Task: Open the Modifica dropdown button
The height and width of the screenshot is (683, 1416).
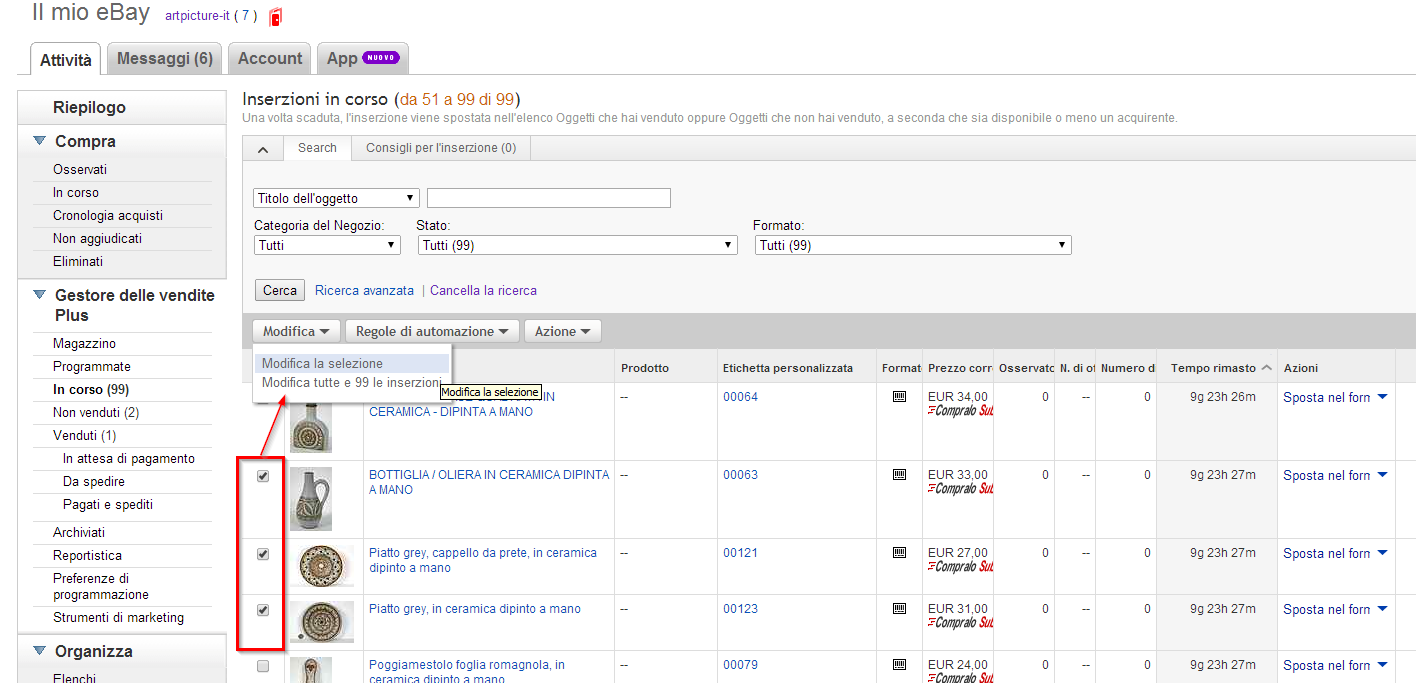Action: (x=296, y=331)
